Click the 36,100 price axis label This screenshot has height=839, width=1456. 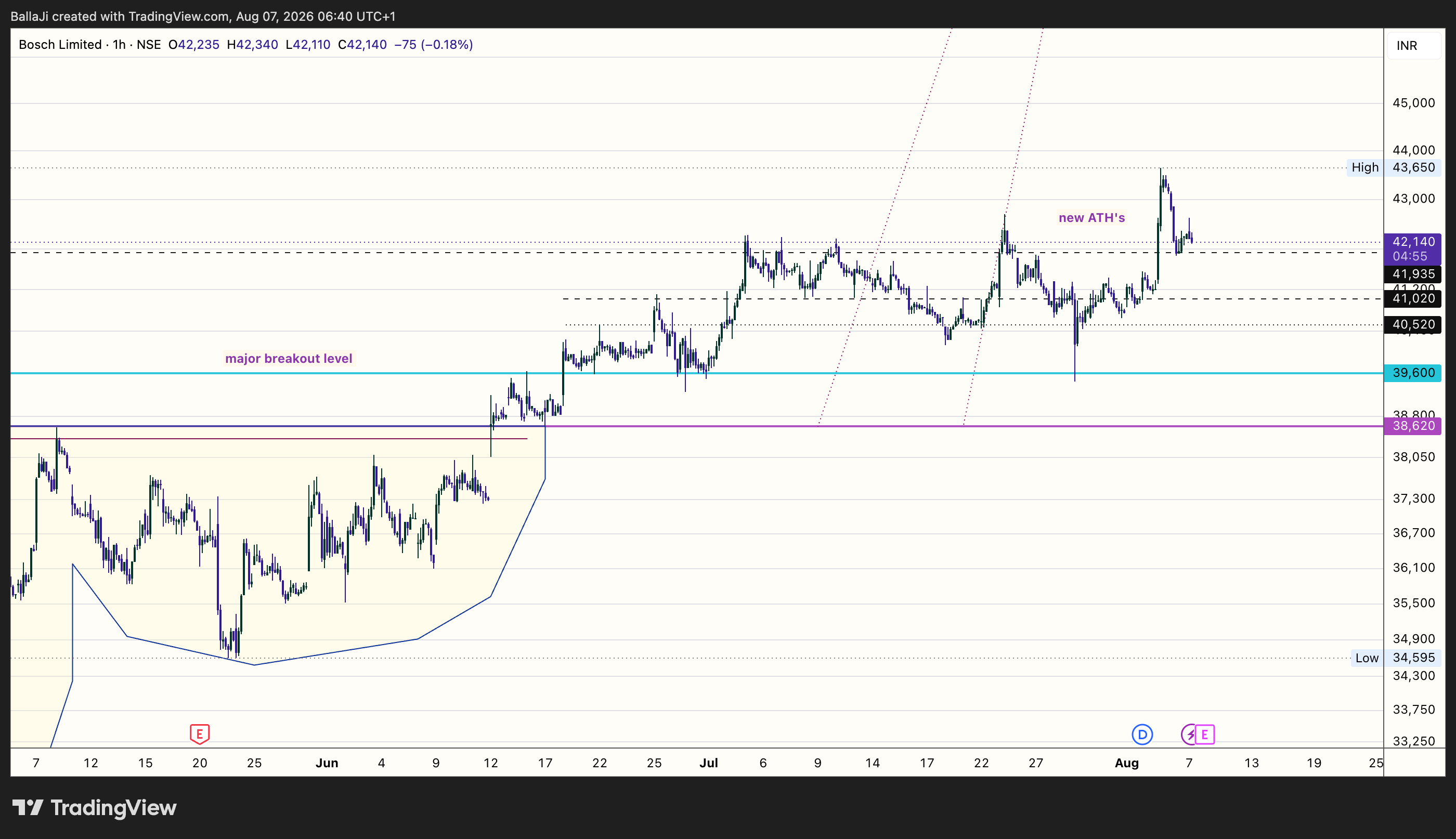click(1413, 568)
